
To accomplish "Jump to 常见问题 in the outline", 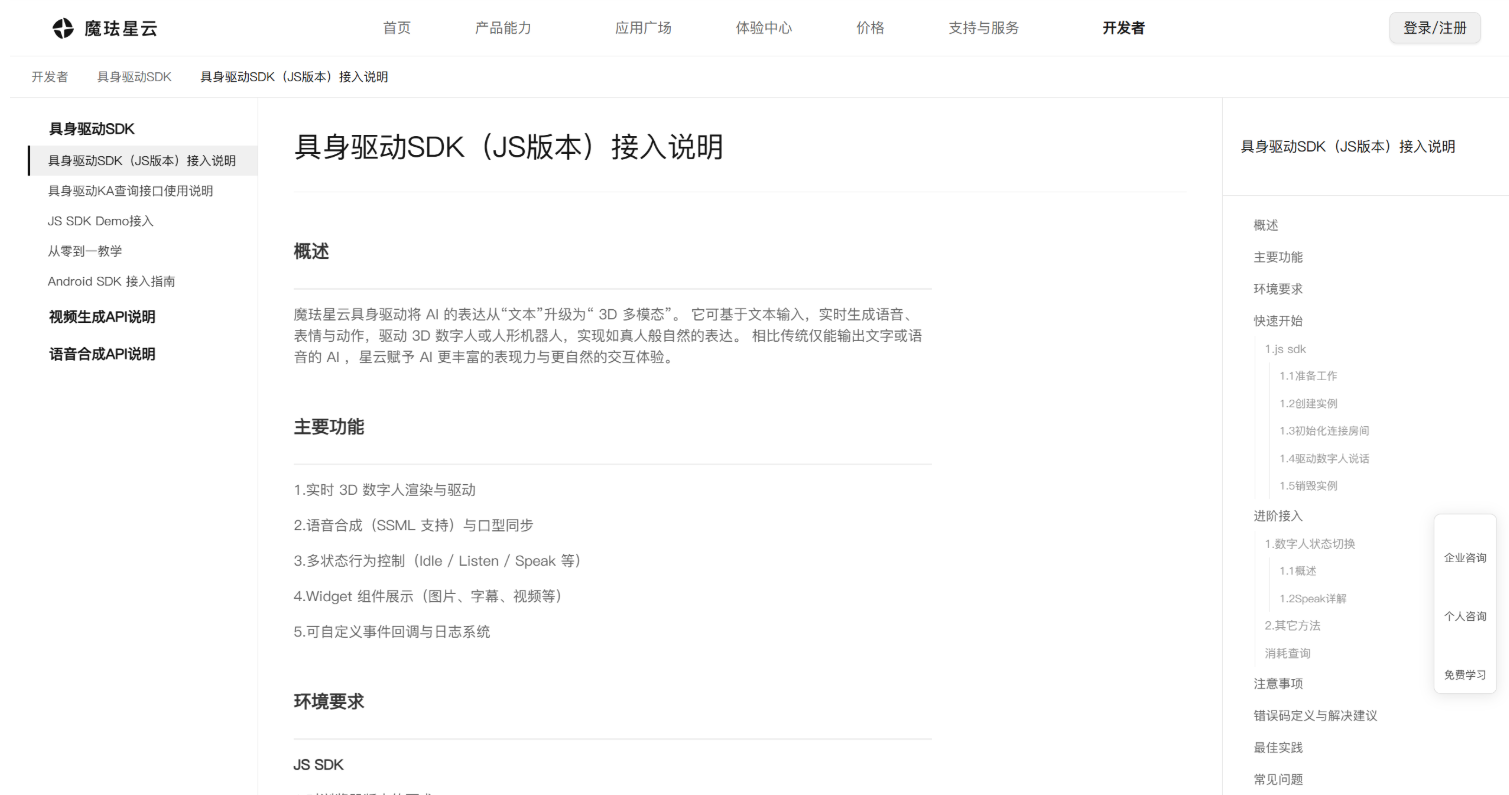I will (1278, 780).
